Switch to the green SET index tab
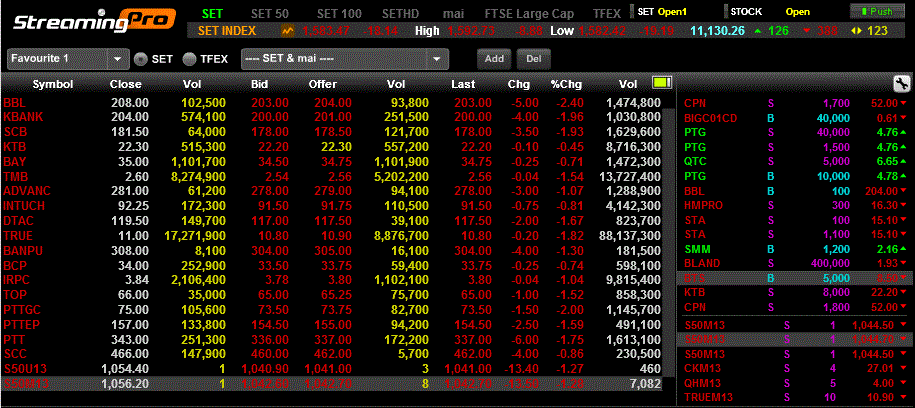The width and height of the screenshot is (915, 408). tap(212, 13)
